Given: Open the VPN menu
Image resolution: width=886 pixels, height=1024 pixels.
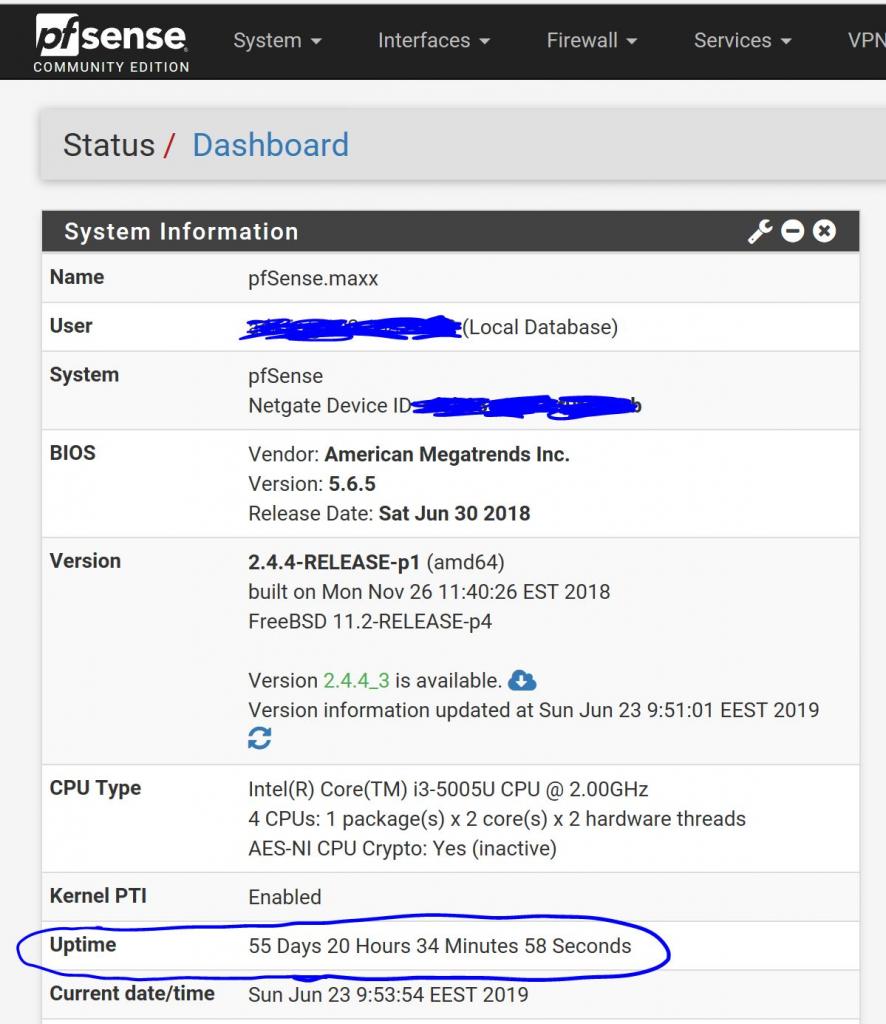Looking at the screenshot, I should click(x=865, y=41).
